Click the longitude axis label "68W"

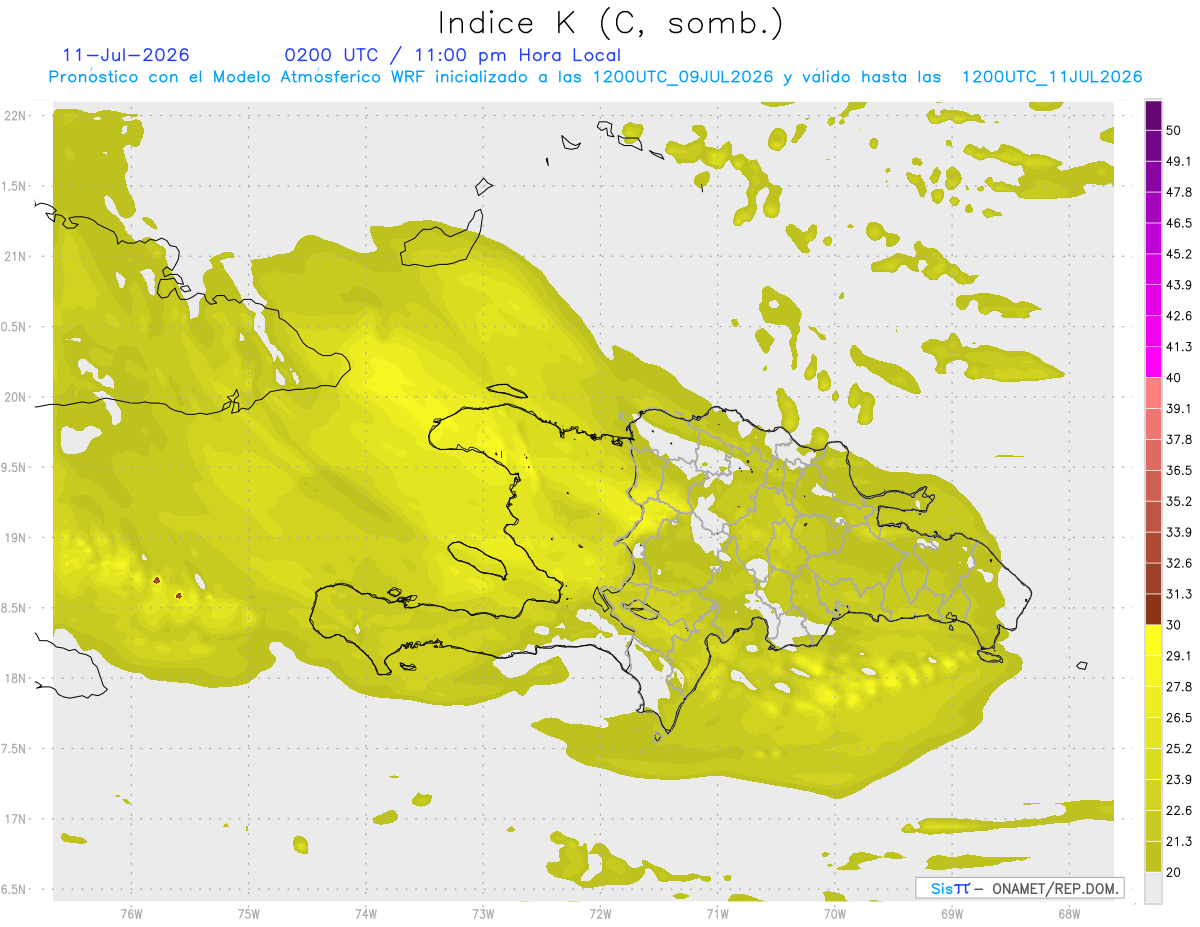click(x=1069, y=914)
